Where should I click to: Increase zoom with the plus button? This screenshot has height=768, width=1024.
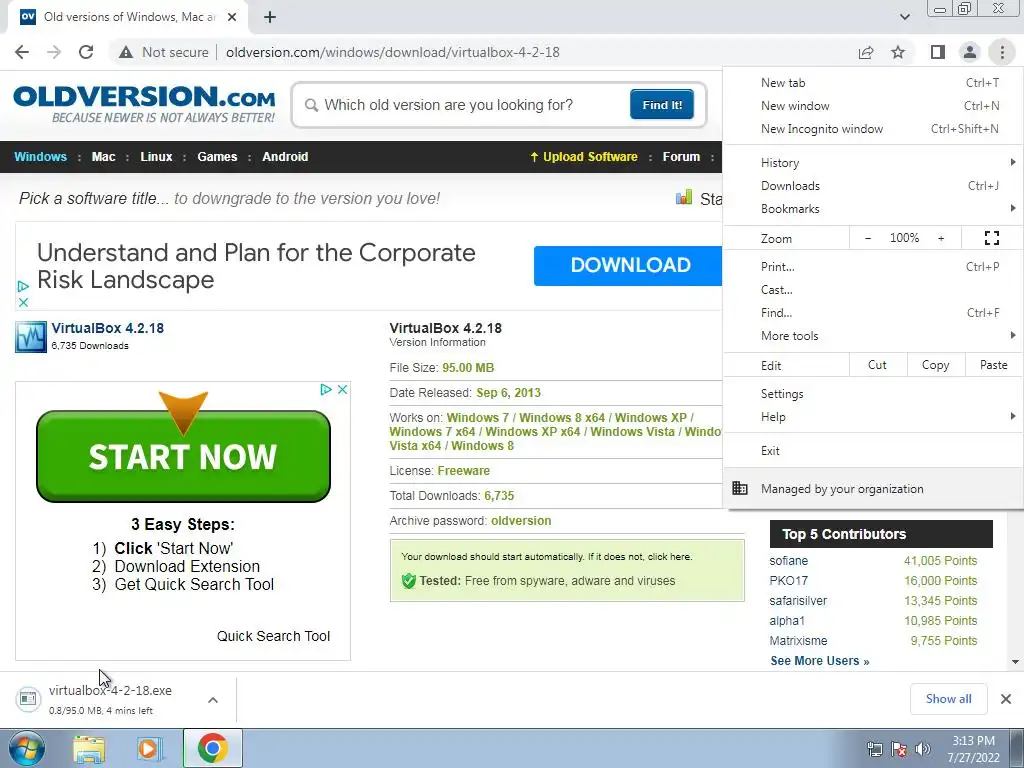941,238
